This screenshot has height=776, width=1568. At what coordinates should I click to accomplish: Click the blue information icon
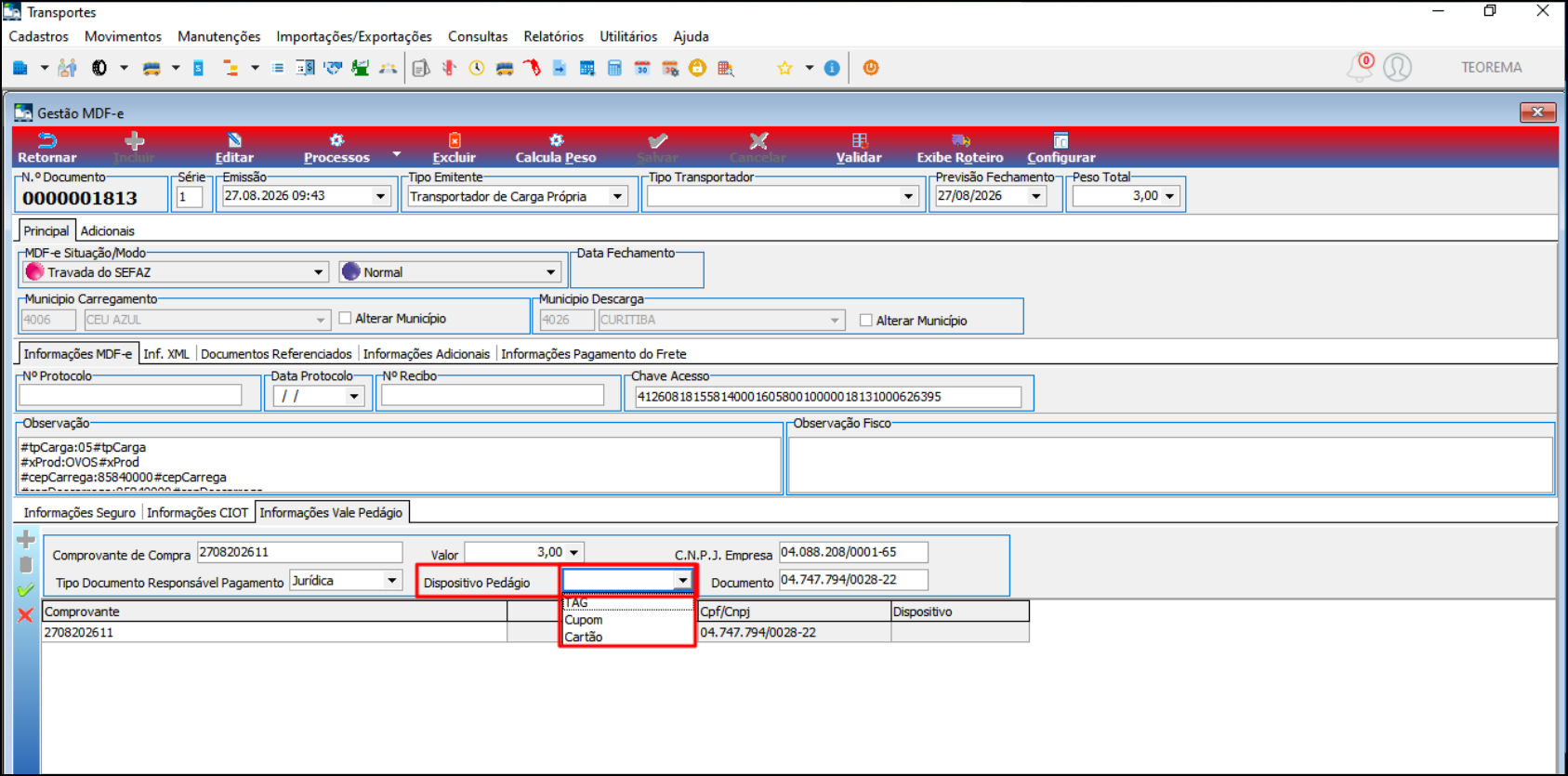pyautogui.click(x=832, y=68)
